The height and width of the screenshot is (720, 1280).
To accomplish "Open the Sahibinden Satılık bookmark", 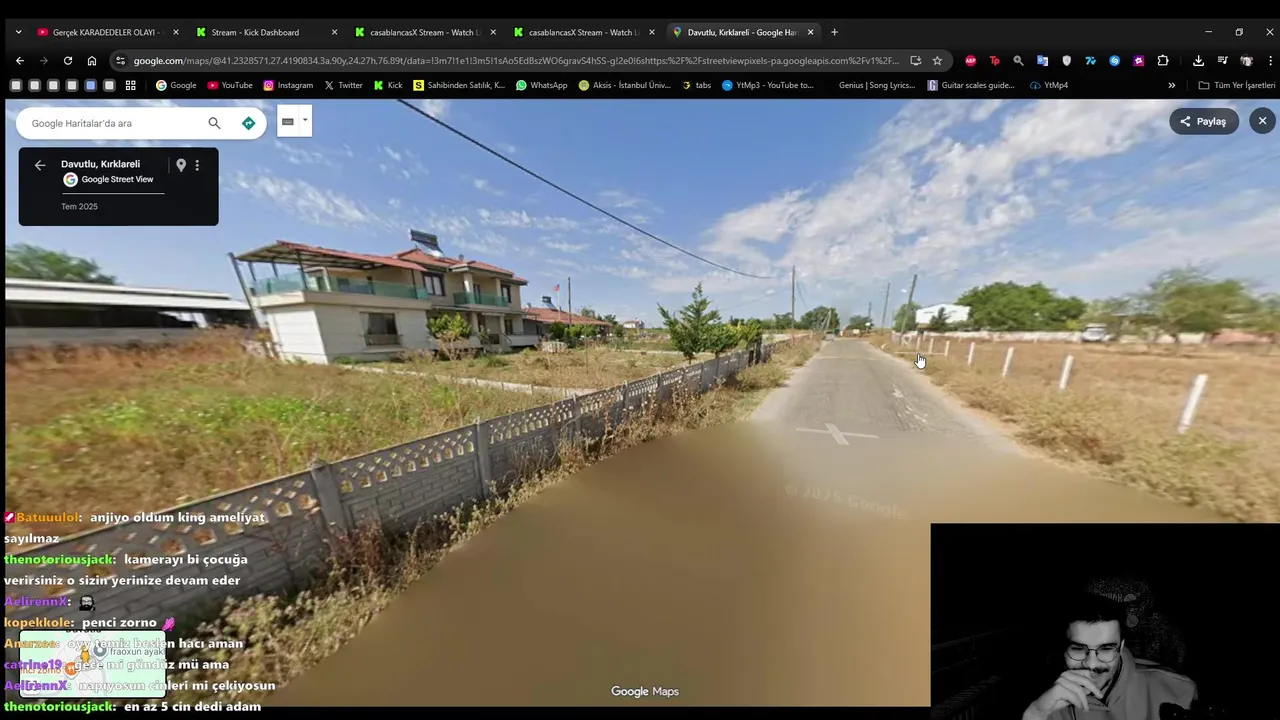I will (460, 85).
